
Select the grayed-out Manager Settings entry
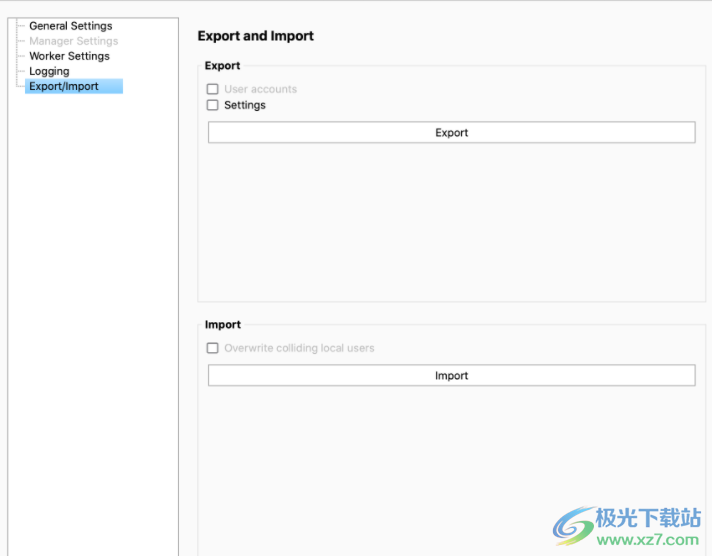73,41
